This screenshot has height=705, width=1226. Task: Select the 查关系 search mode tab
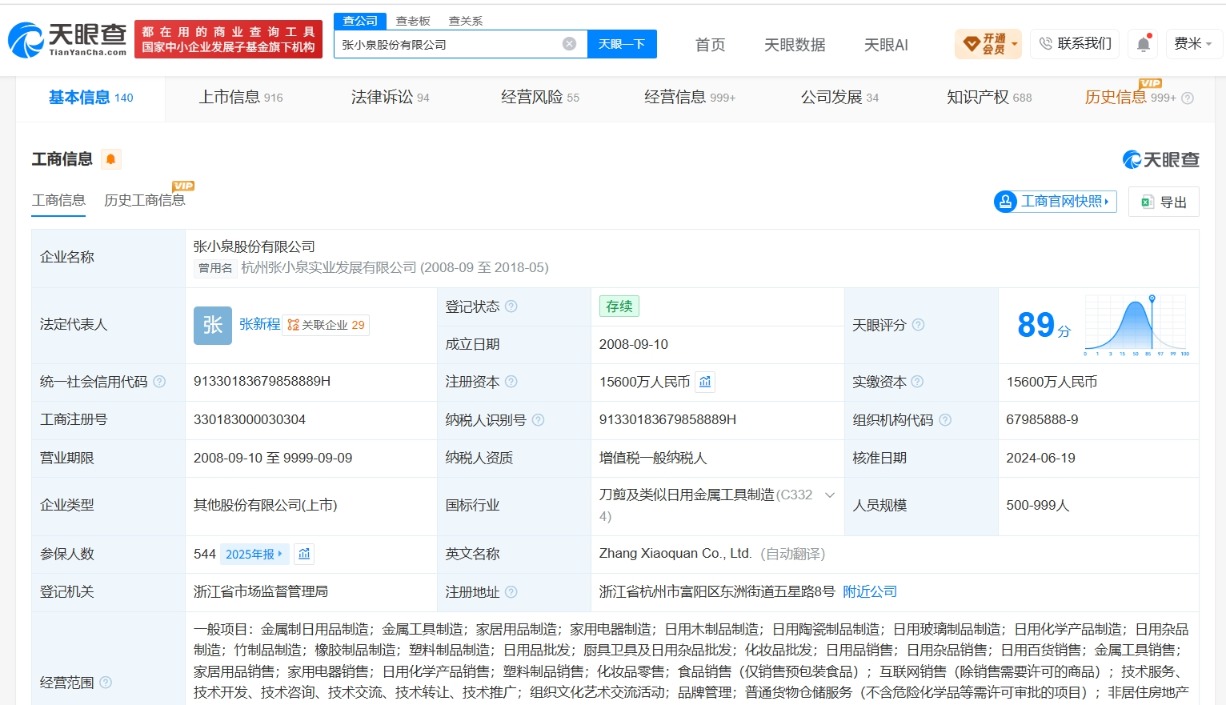465,21
